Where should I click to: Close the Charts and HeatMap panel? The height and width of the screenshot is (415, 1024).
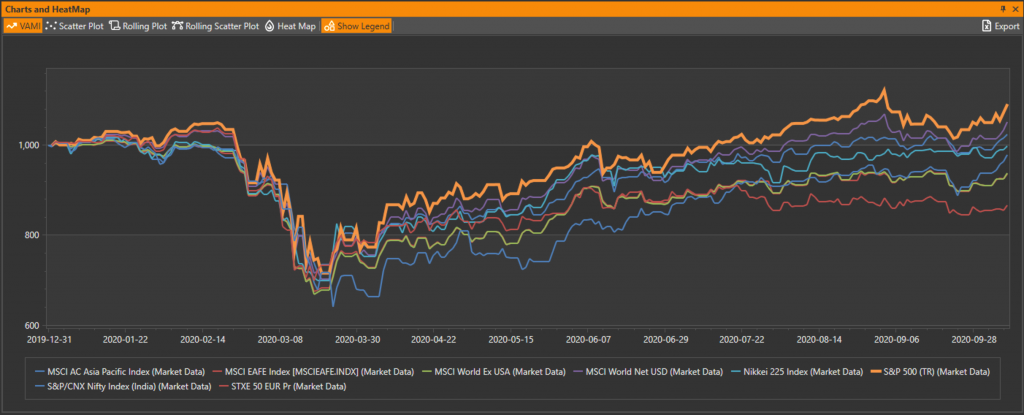coord(1015,8)
